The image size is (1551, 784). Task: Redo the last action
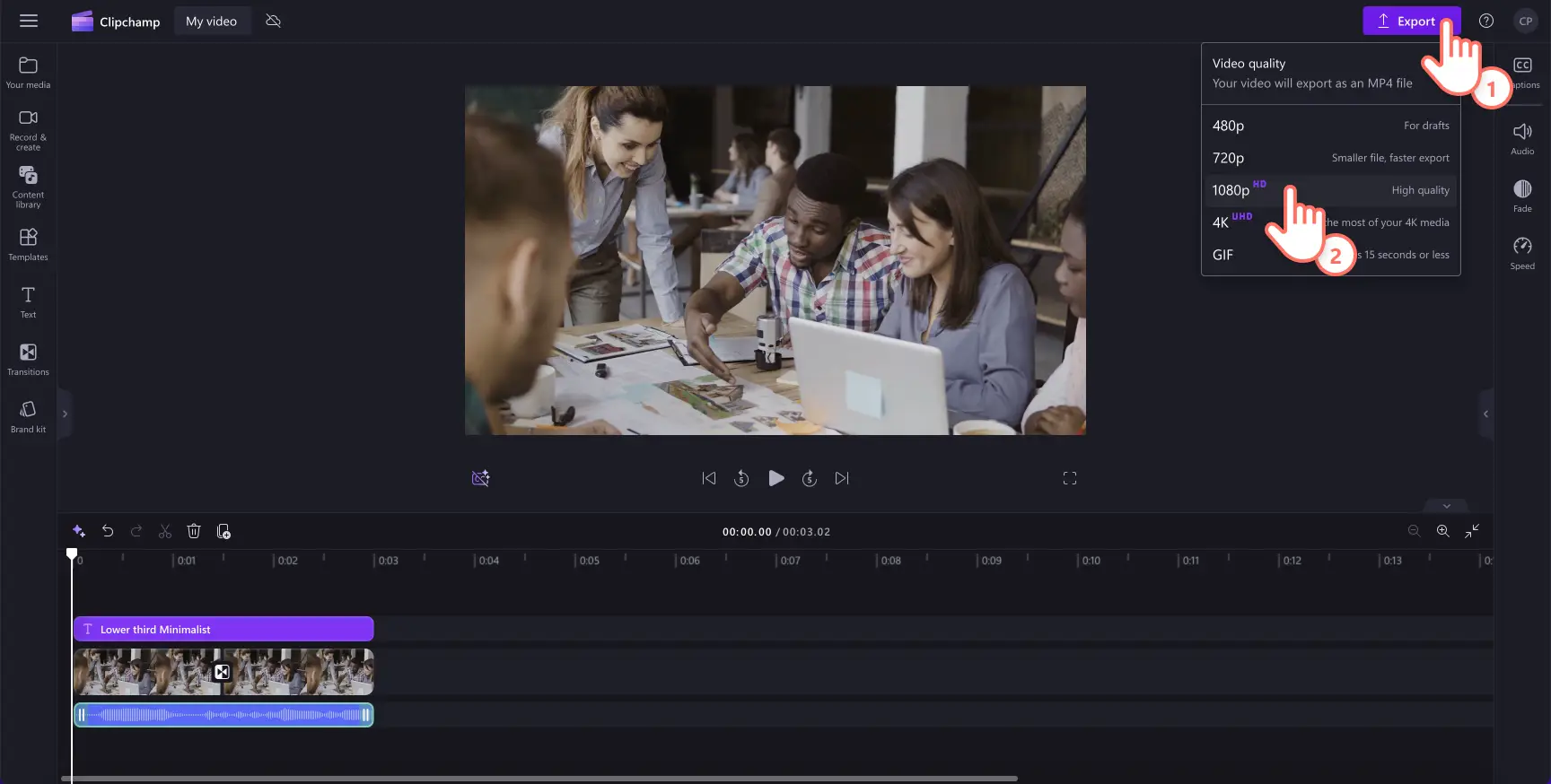click(x=136, y=531)
